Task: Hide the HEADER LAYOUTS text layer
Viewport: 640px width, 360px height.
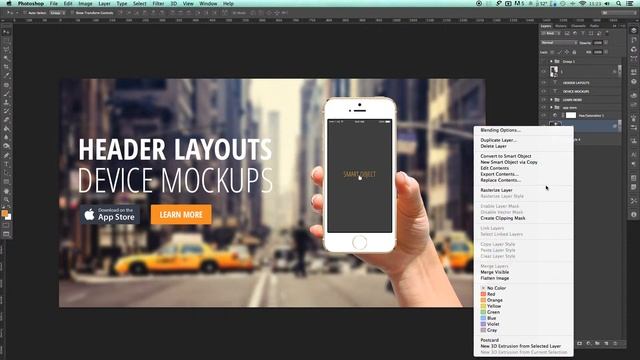Action: coord(544,83)
